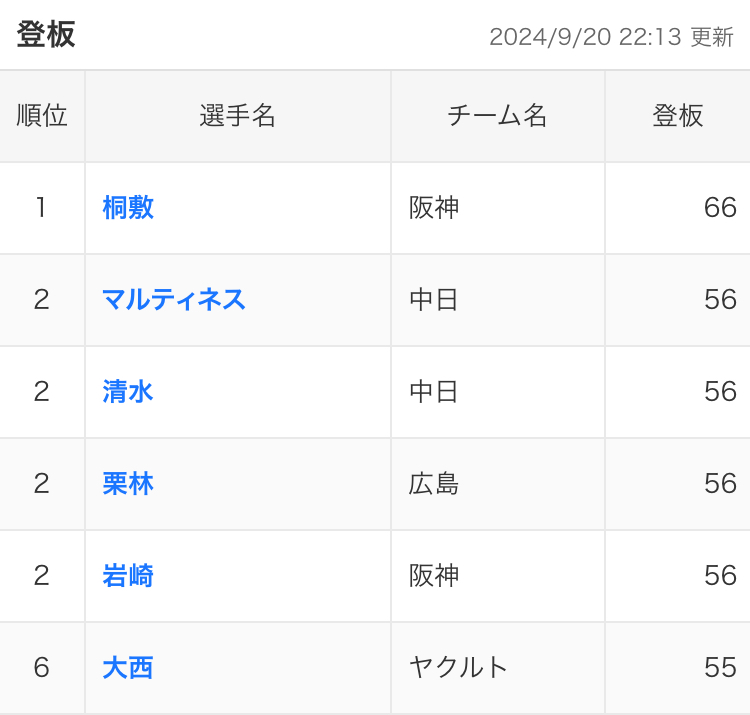Viewport: 750px width, 715px height.
Task: Select the チーム名 column header
Action: [x=497, y=116]
